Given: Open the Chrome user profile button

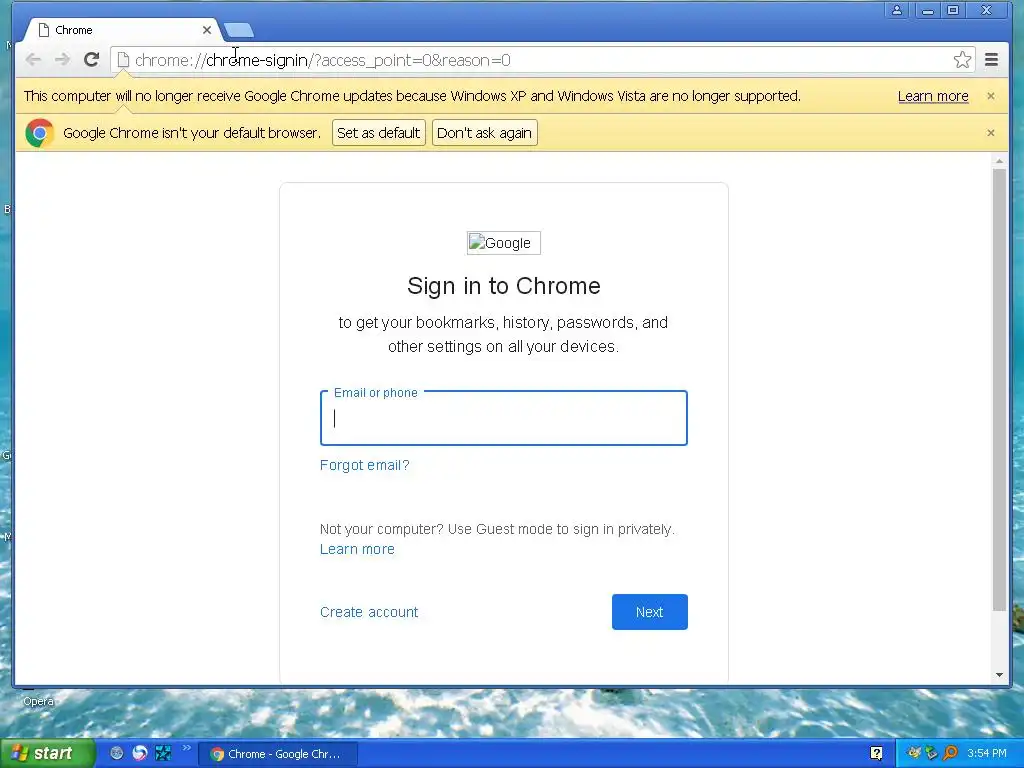Looking at the screenshot, I should 897,10.
